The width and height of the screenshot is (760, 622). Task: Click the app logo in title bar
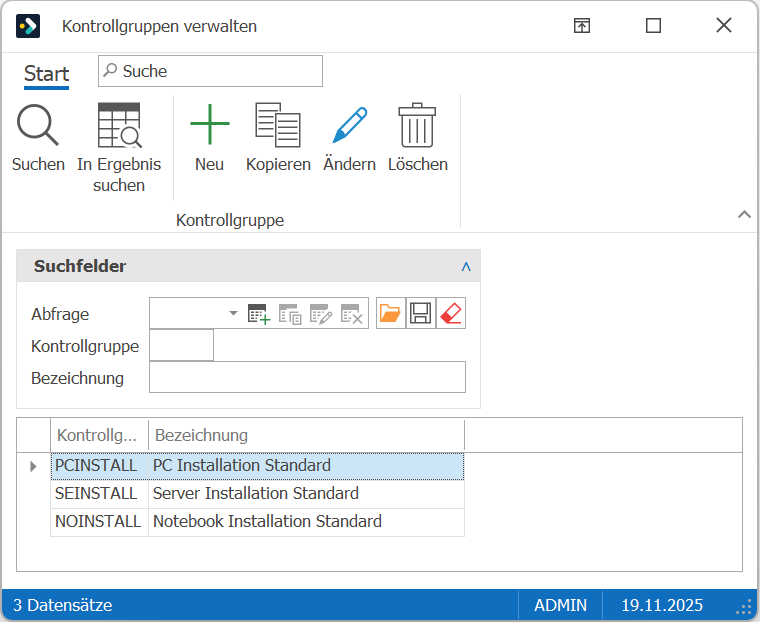(28, 26)
